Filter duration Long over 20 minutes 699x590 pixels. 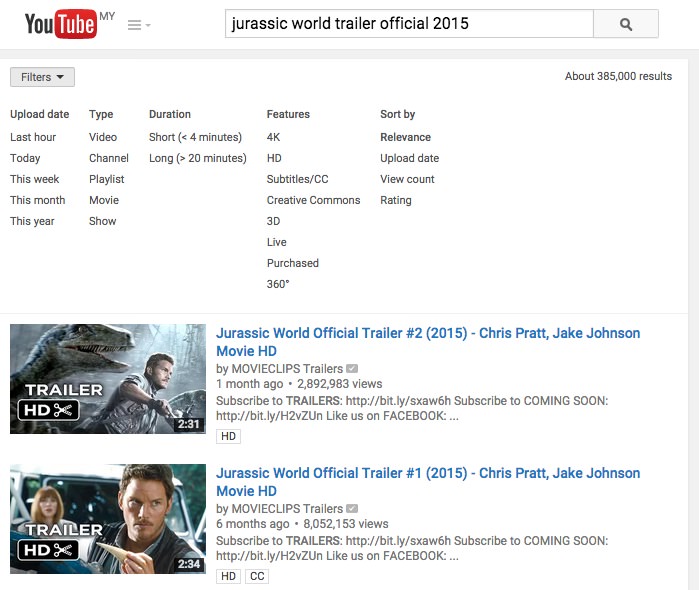pos(197,158)
